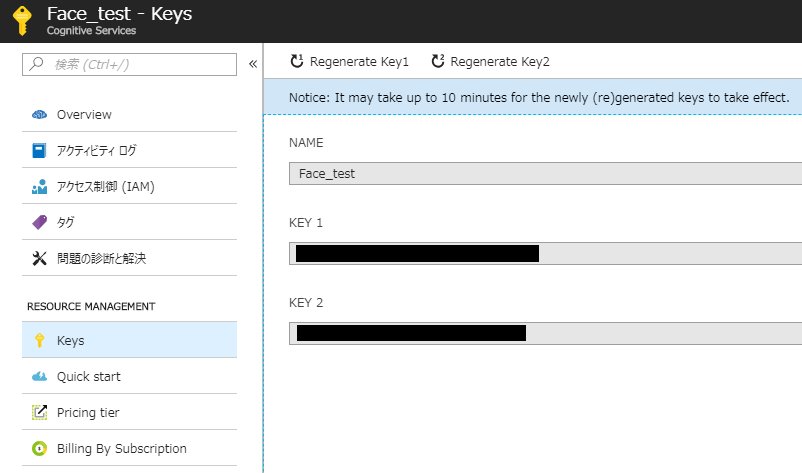Click the NAME label

click(x=306, y=143)
